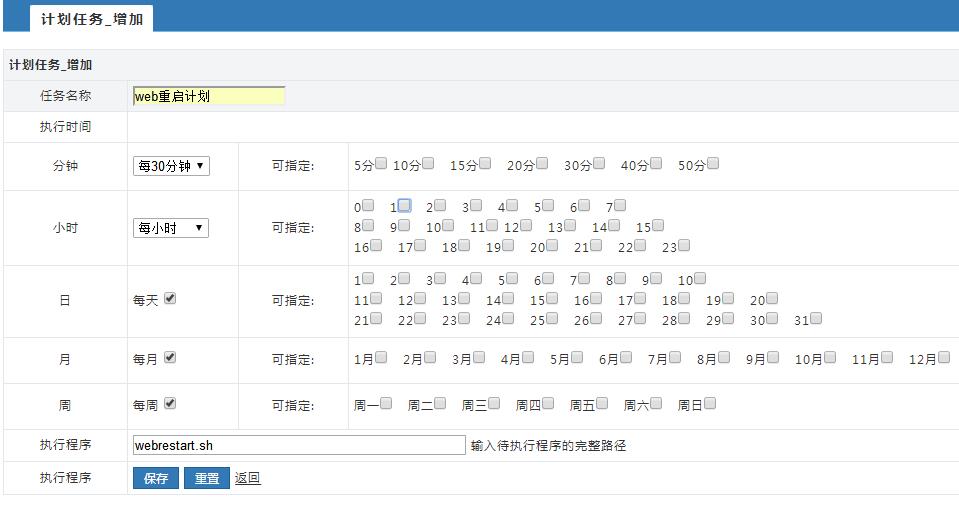This screenshot has width=959, height=506.
Task: Follow the 返回 link
Action: 247,478
